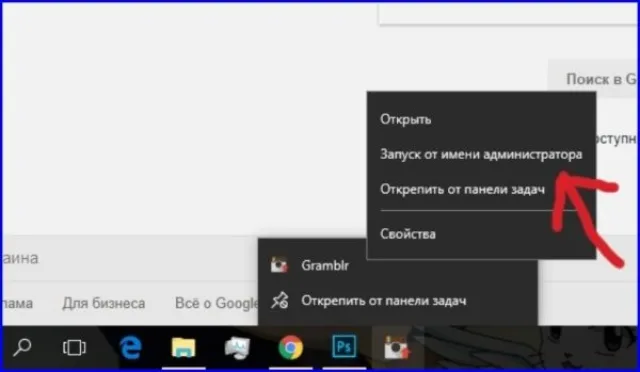This screenshot has width=640, height=372.
Task: Open the partially visible Реклама footer link
Action: [x=18, y=303]
